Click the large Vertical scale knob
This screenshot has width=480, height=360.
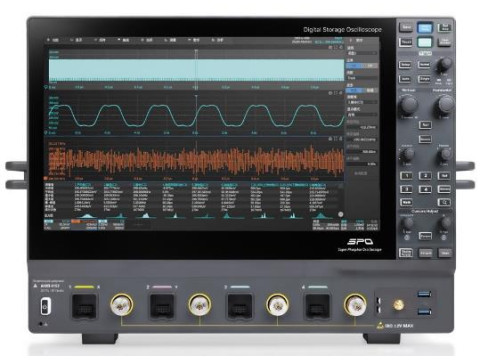pyautogui.click(x=409, y=105)
